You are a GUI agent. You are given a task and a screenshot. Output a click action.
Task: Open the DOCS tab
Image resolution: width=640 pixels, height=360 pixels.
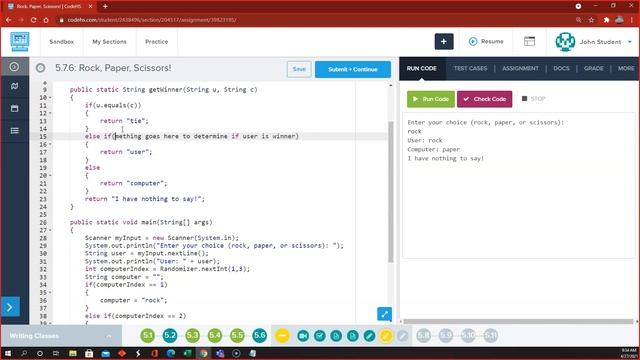pos(561,68)
